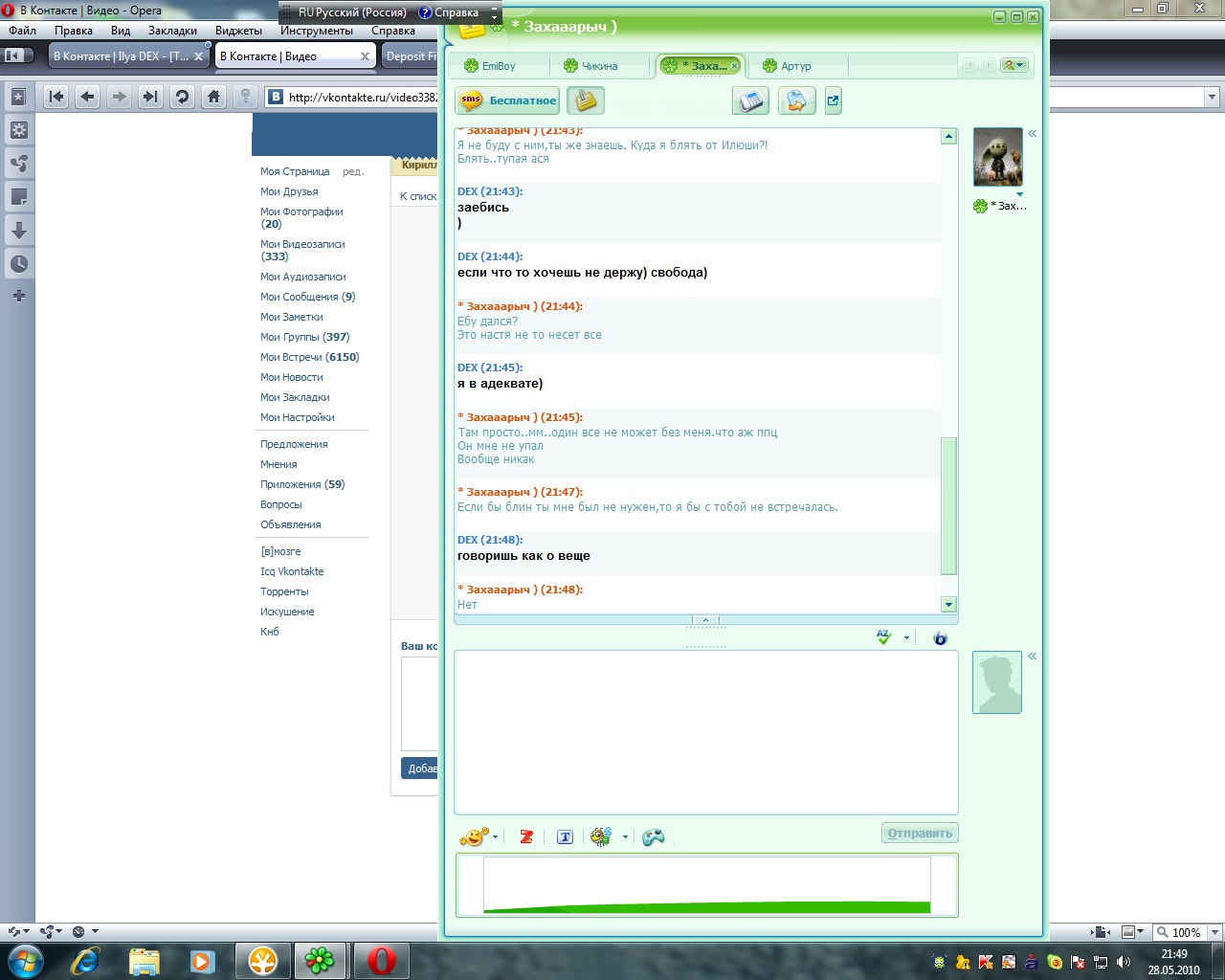The height and width of the screenshot is (980, 1225).
Task: Open the spell check options dropdown
Action: (x=906, y=637)
